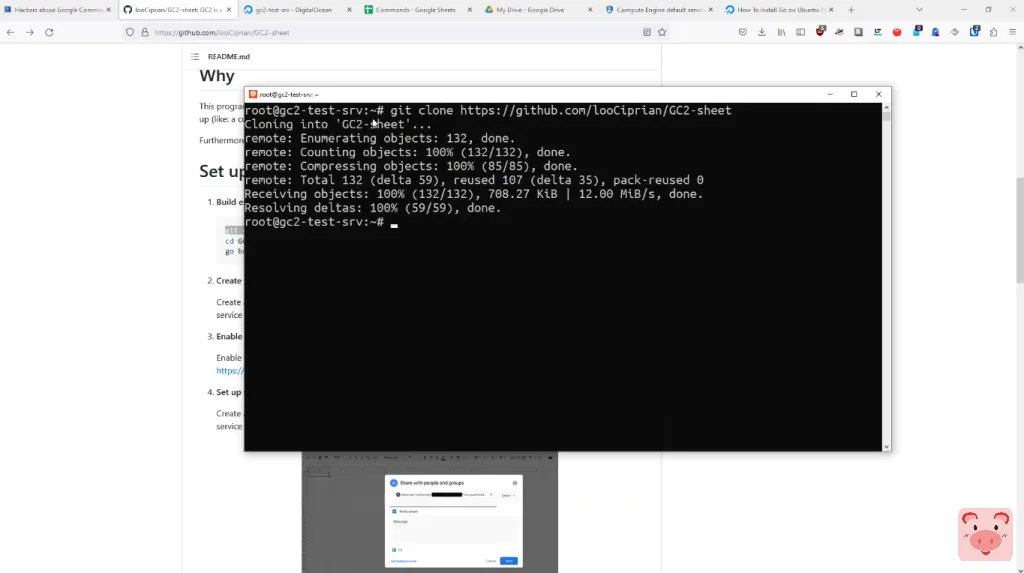Close the Commands Google Sheets tab
Image resolution: width=1024 pixels, height=573 pixels.
[x=470, y=10]
